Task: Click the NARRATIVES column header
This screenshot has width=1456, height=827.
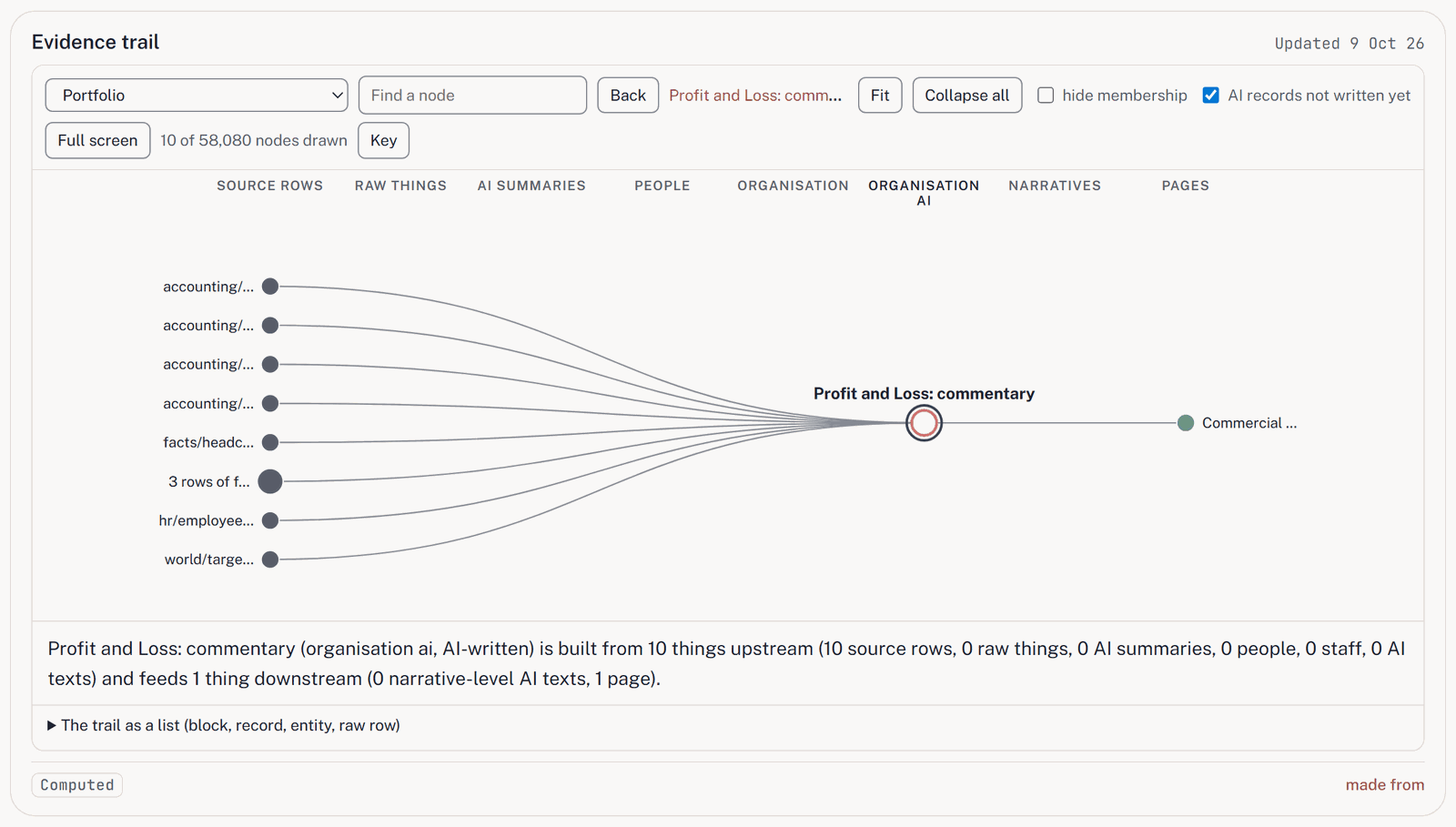Action: [1055, 186]
